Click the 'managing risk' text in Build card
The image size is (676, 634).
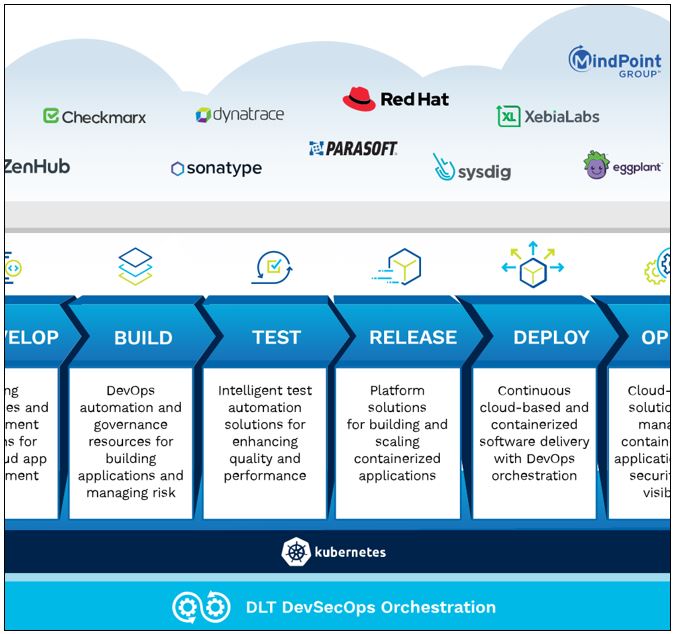[131, 492]
